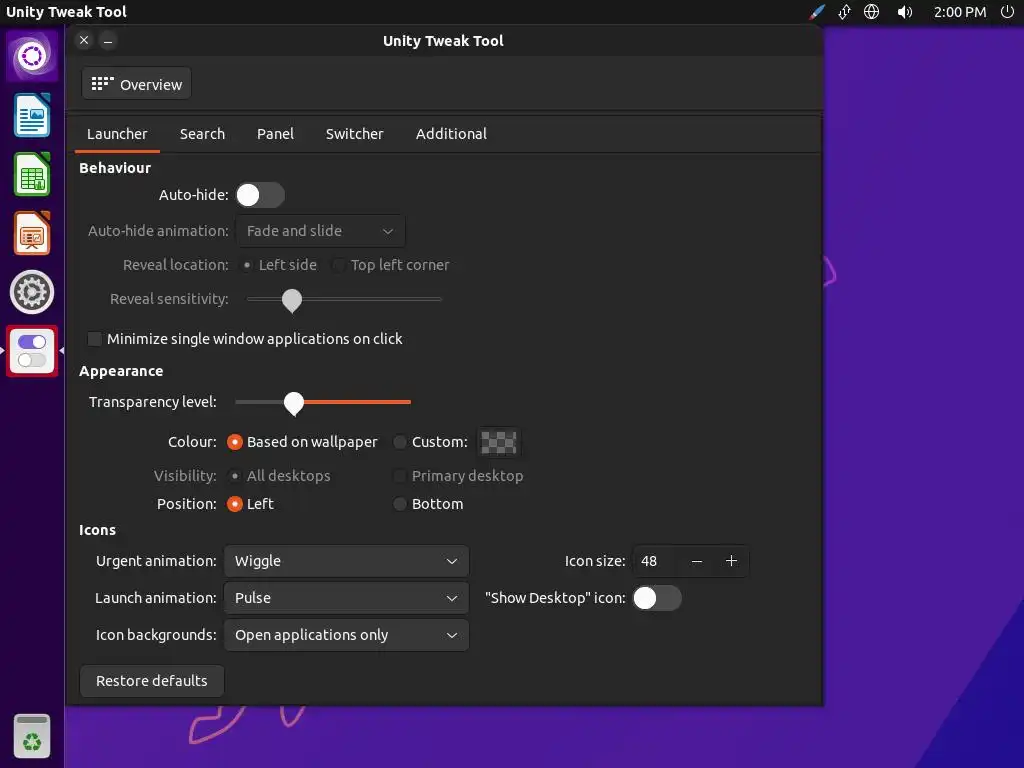
Task: Open System Settings gear icon in dock
Action: [32, 292]
